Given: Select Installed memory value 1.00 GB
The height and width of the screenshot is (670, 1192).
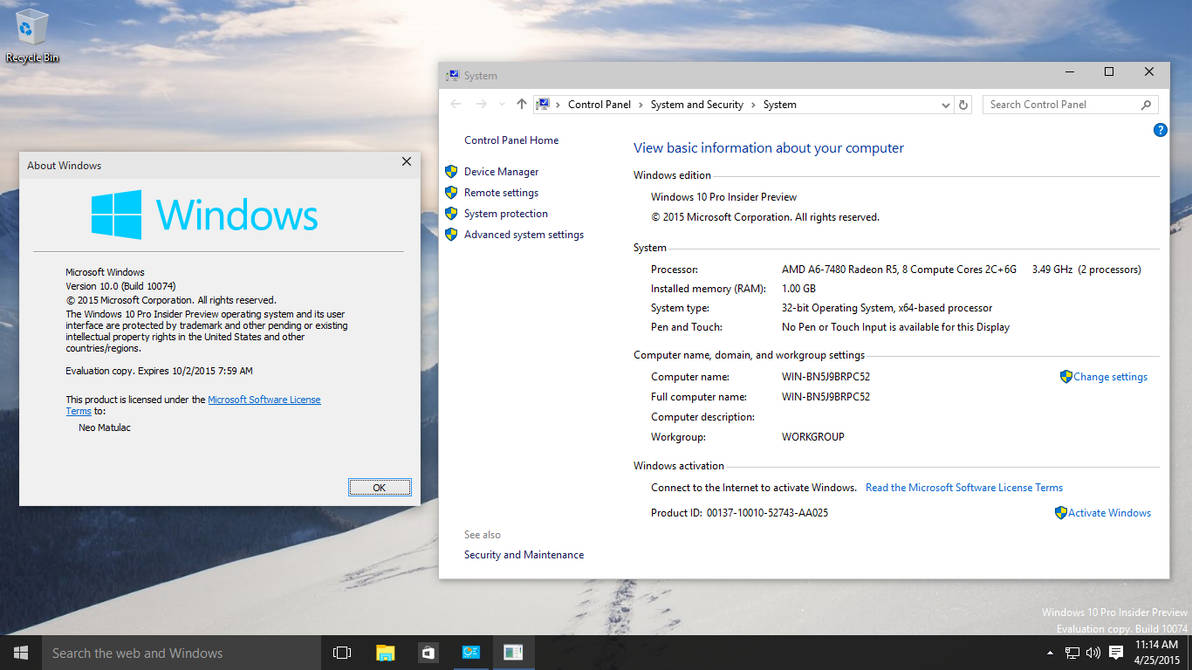Looking at the screenshot, I should click(x=798, y=288).
